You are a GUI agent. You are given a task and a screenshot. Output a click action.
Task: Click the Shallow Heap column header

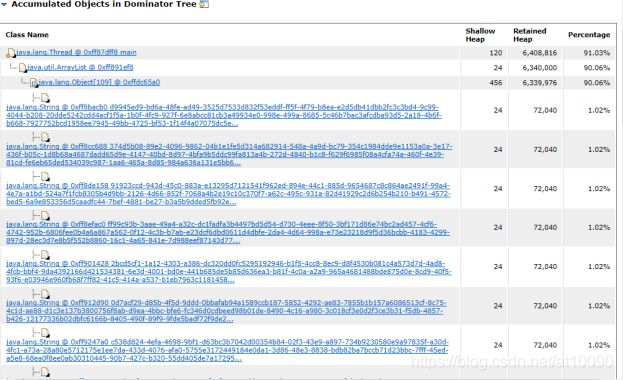[480, 35]
